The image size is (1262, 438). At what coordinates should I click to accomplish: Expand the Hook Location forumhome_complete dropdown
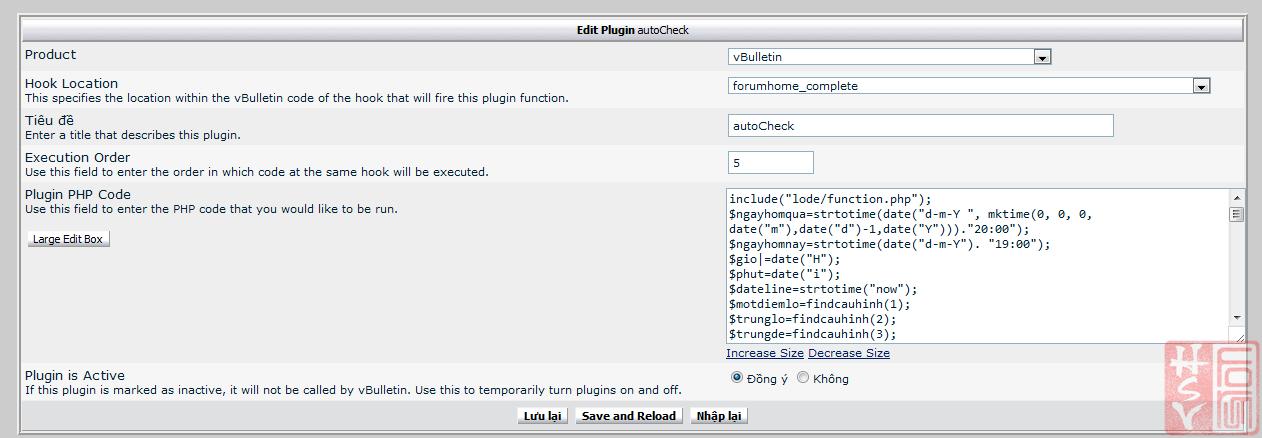(1201, 87)
